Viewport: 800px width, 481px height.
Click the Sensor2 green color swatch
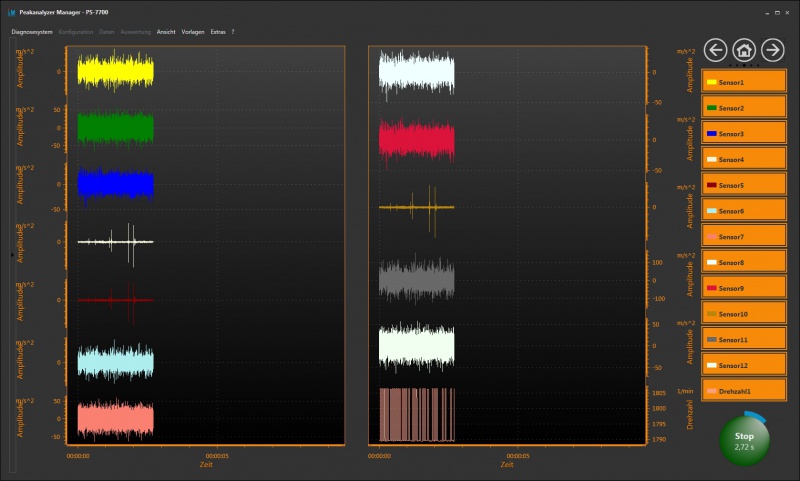click(x=711, y=108)
